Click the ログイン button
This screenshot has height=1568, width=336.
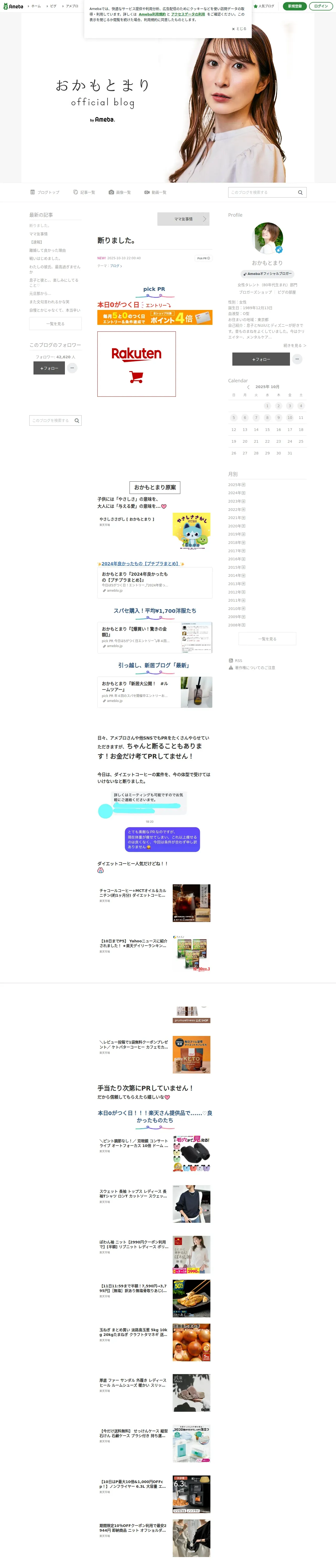pos(321,6)
